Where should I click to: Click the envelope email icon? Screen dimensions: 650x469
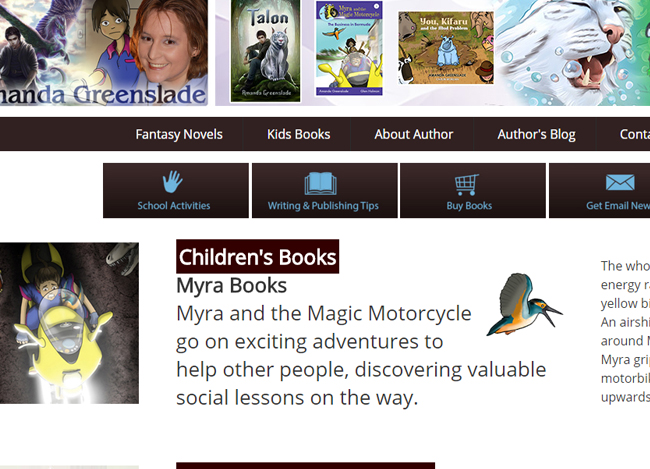pyautogui.click(x=620, y=183)
